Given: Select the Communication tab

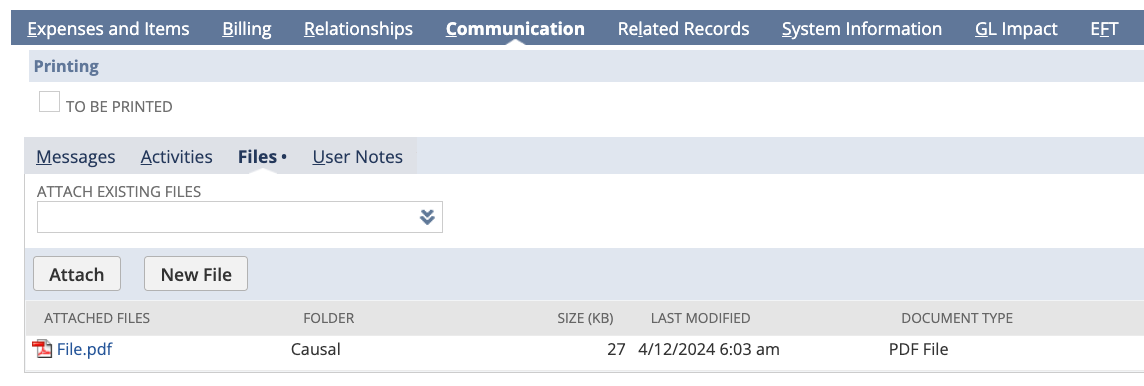Looking at the screenshot, I should coord(515,29).
